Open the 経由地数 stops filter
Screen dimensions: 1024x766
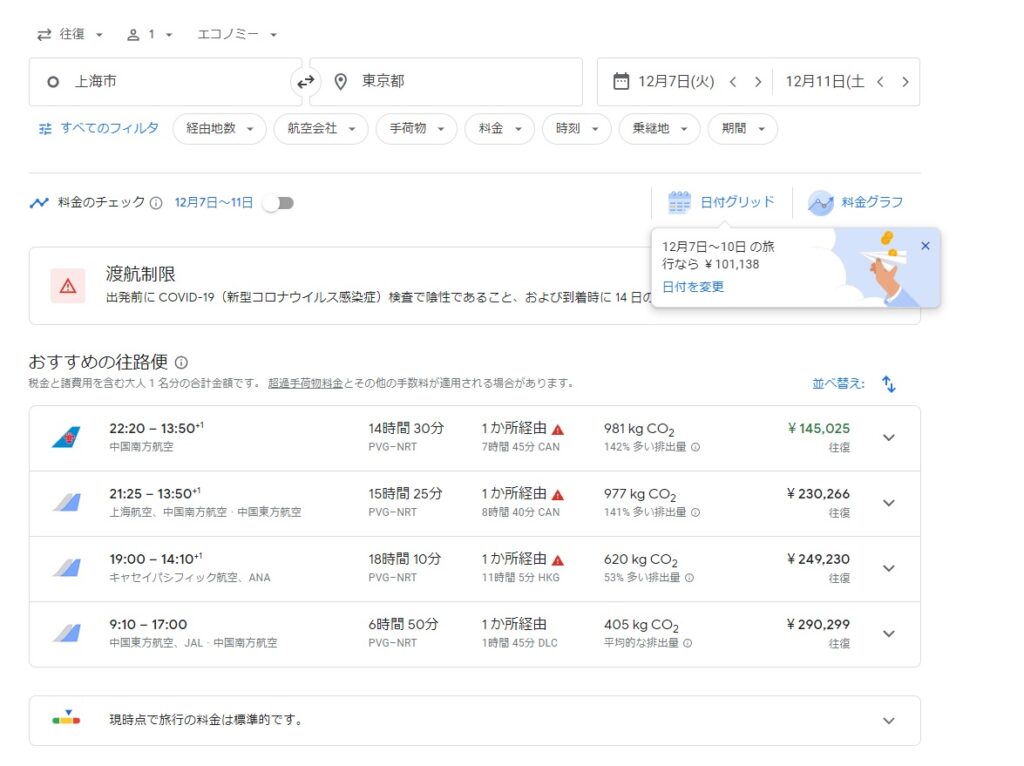pos(219,129)
